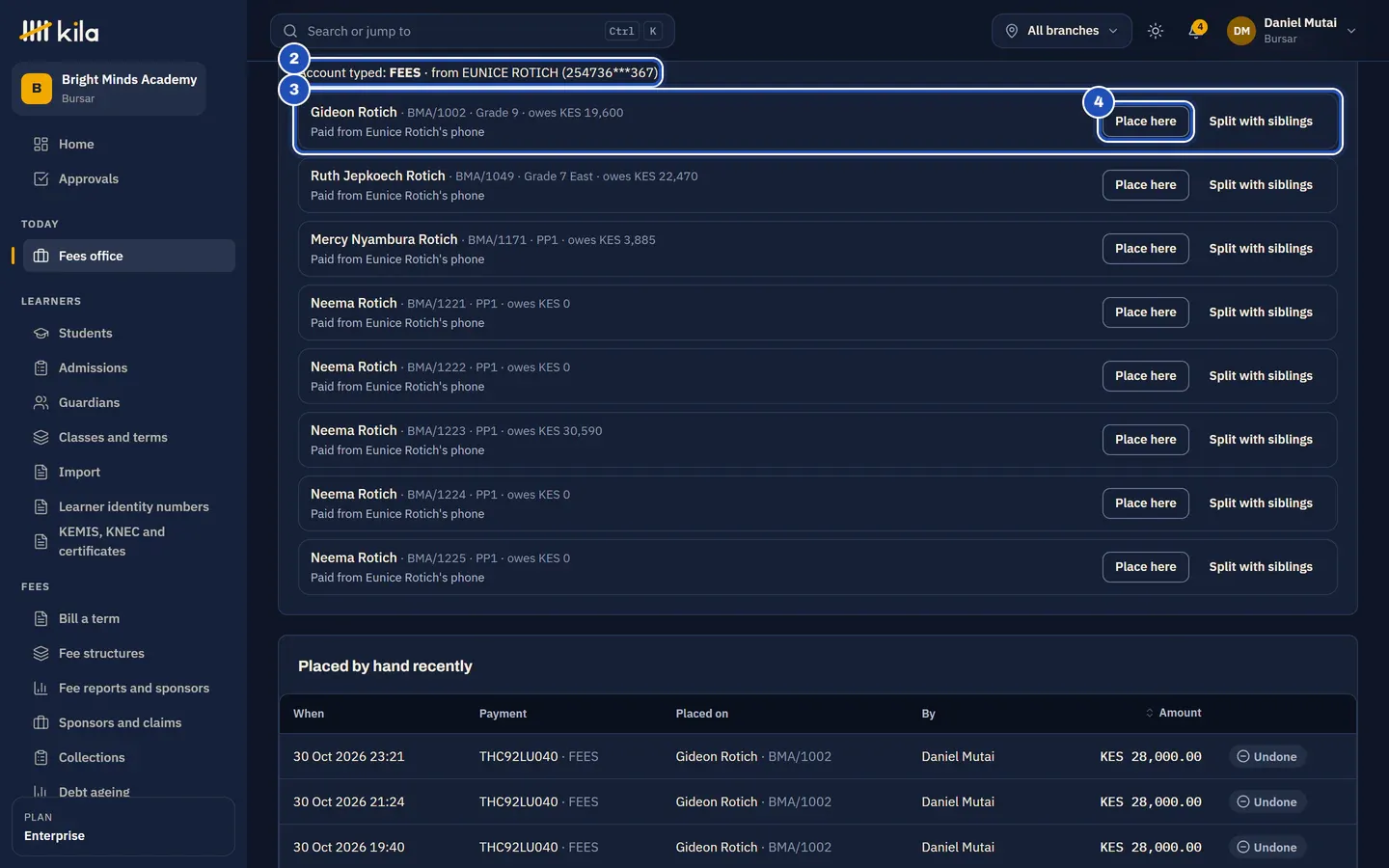The width and height of the screenshot is (1389, 868).
Task: Click Gideon Rotich in 19:40 row
Action: 717,848
